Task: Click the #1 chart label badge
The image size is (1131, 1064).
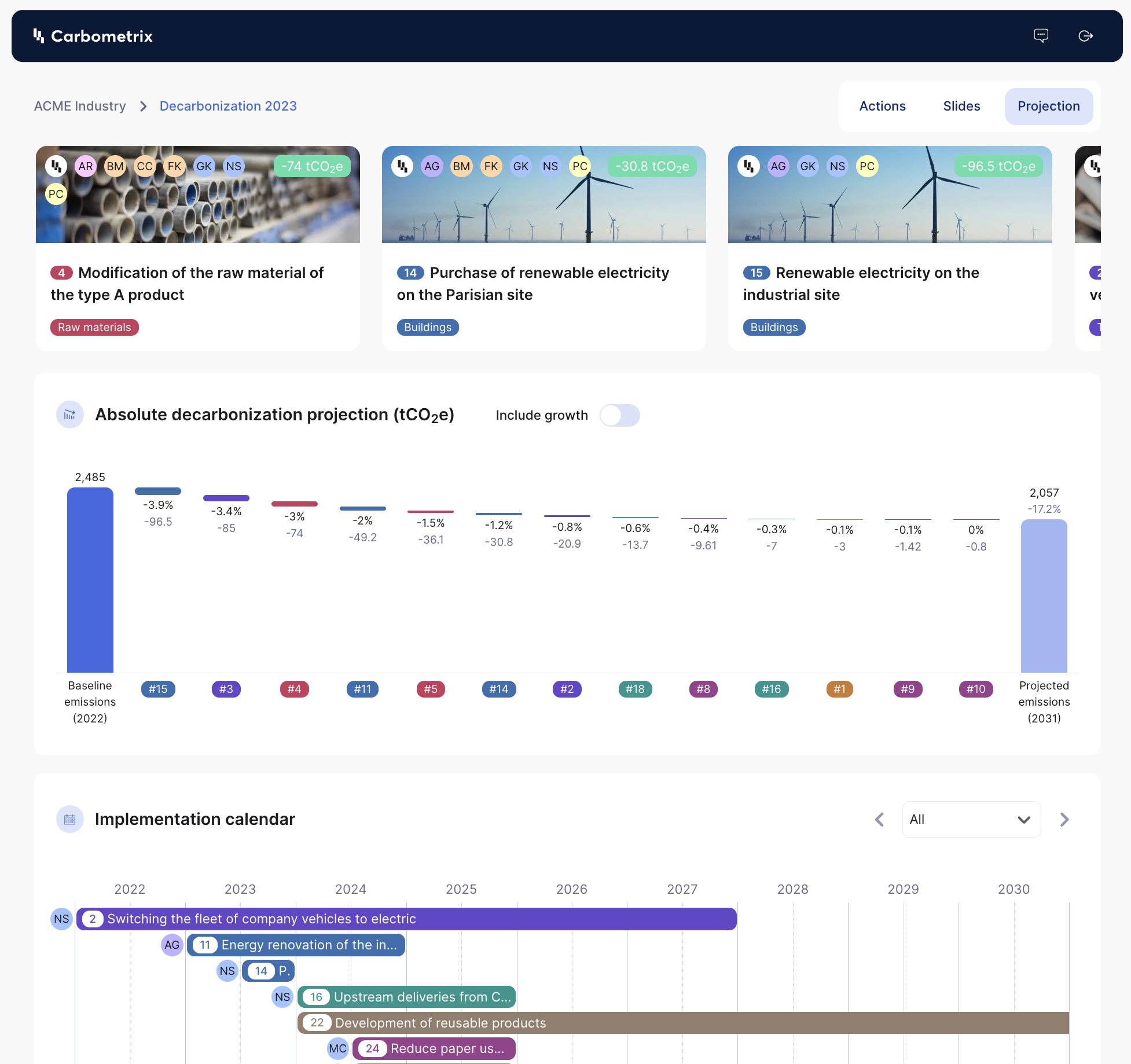Action: 840,689
